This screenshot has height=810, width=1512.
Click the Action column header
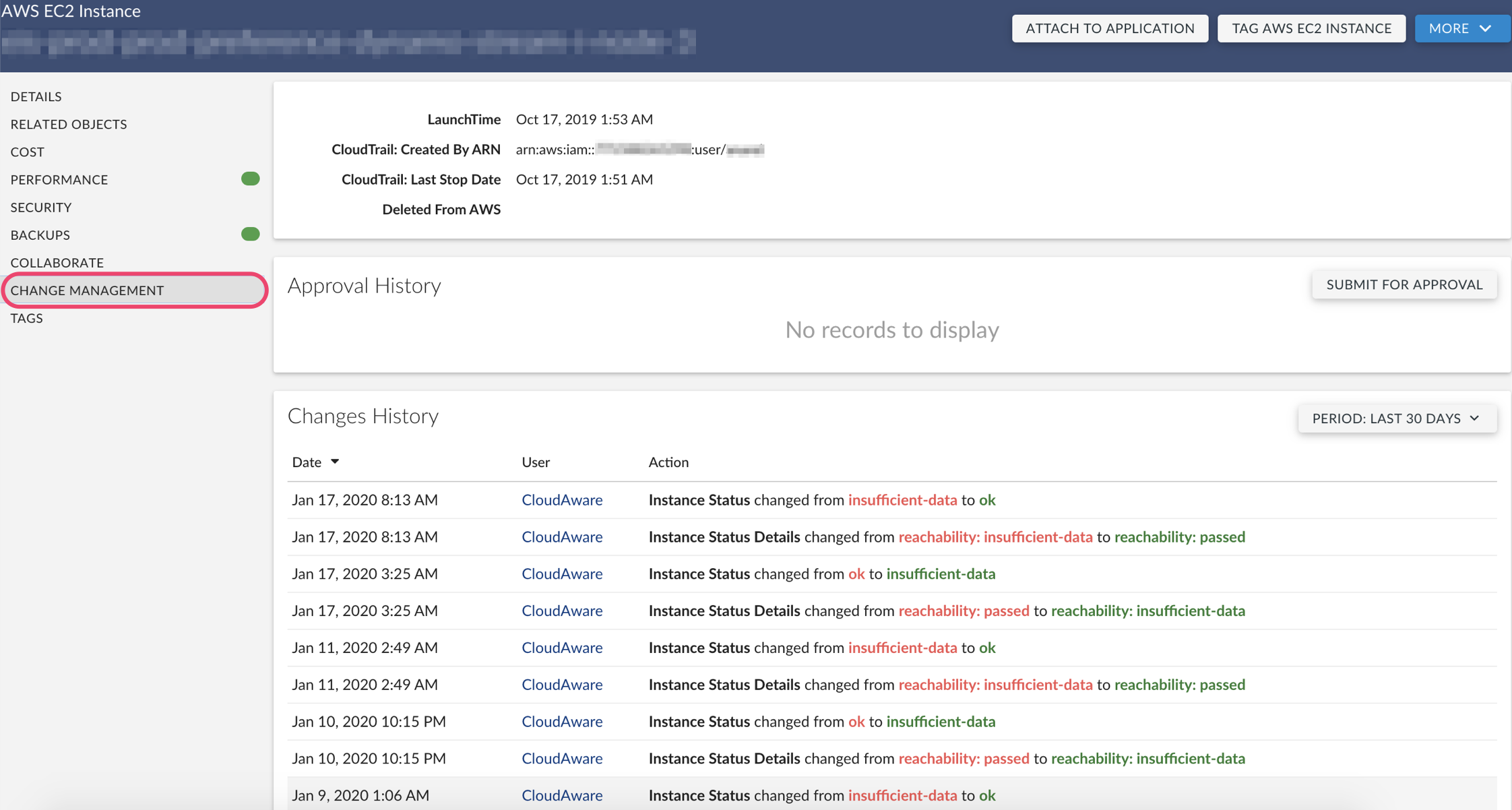(668, 462)
